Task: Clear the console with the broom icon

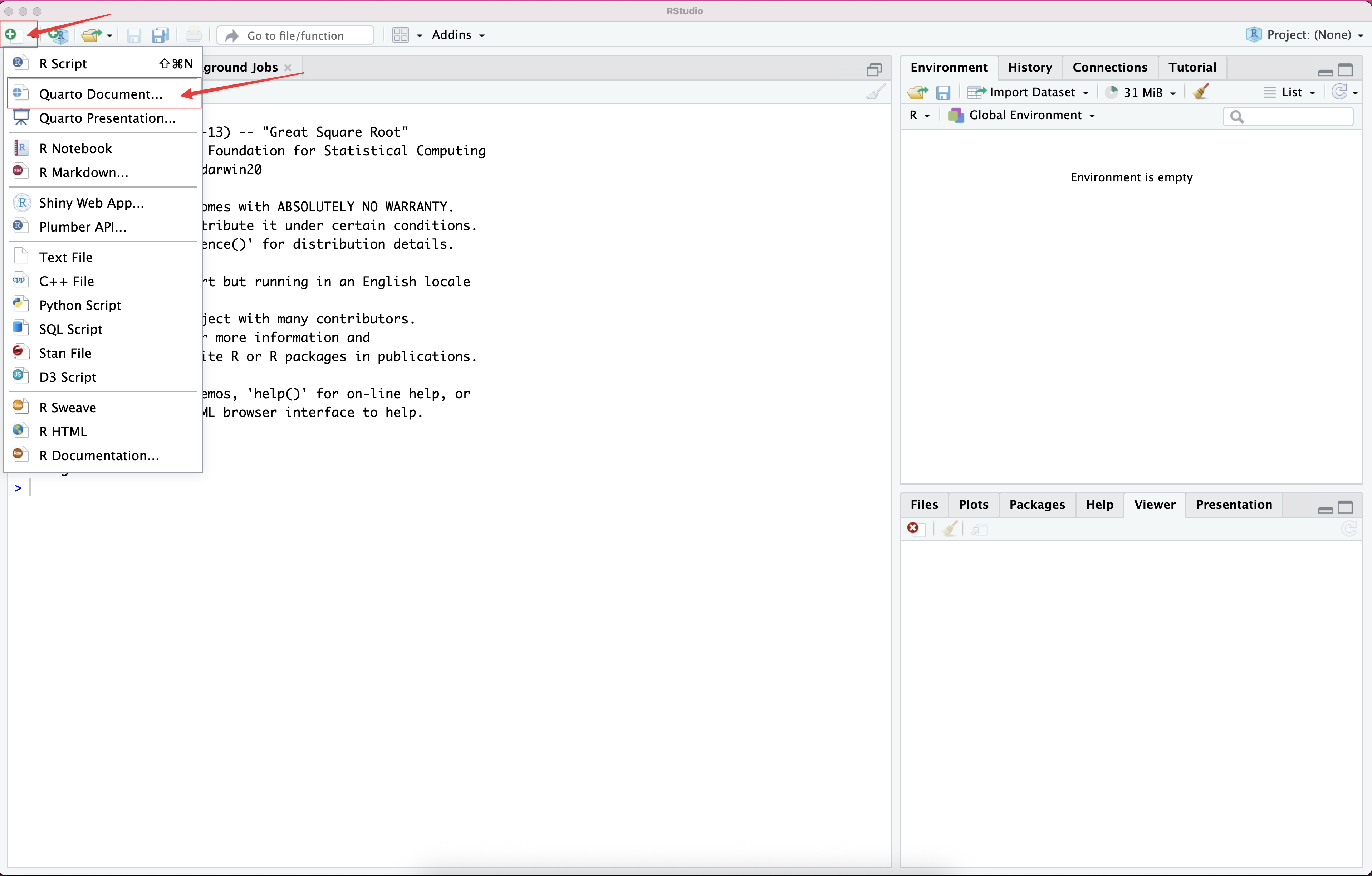Action: (x=876, y=92)
